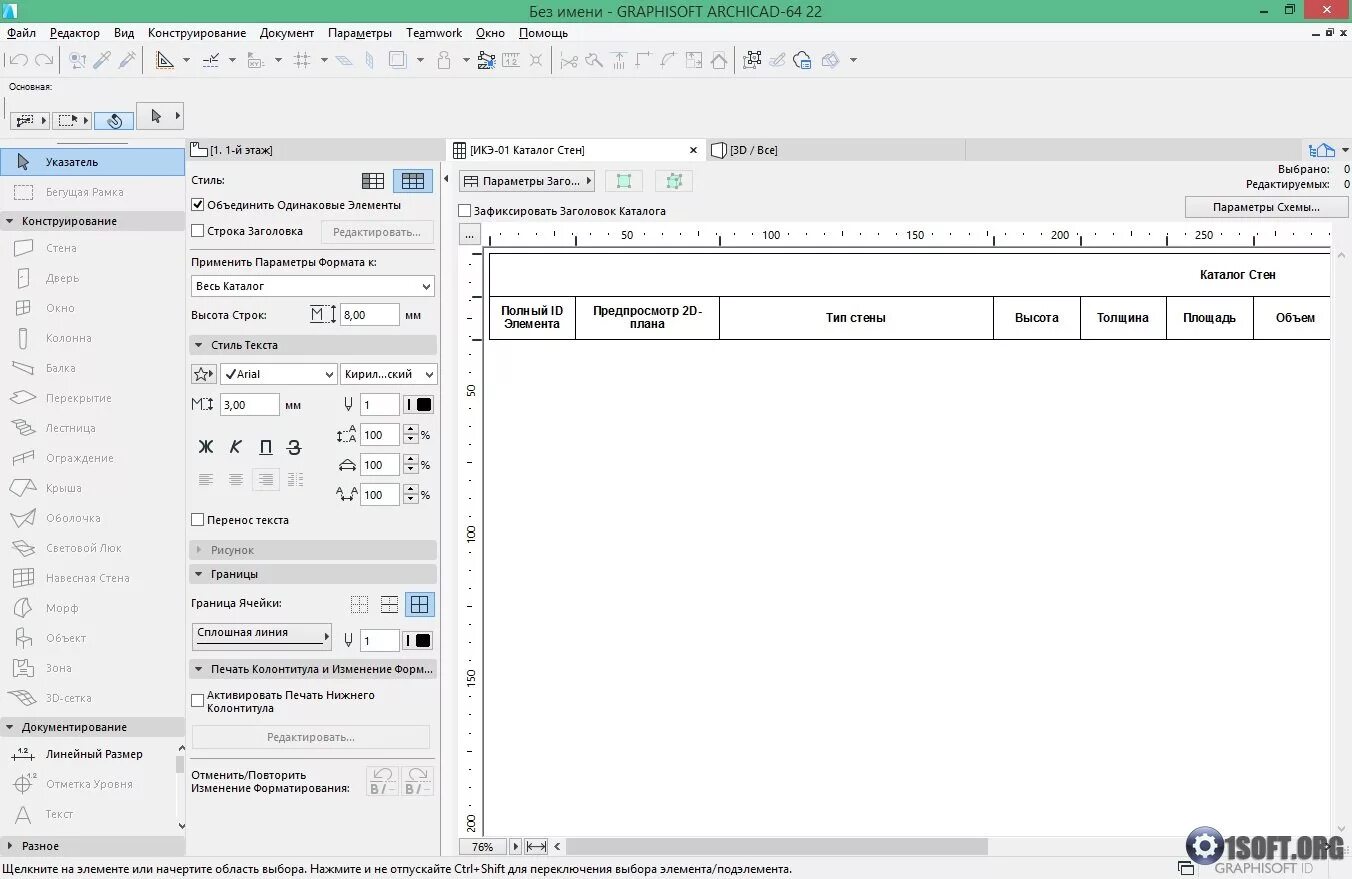Click the text pen color swatch
The image size is (1352, 879).
tap(419, 405)
